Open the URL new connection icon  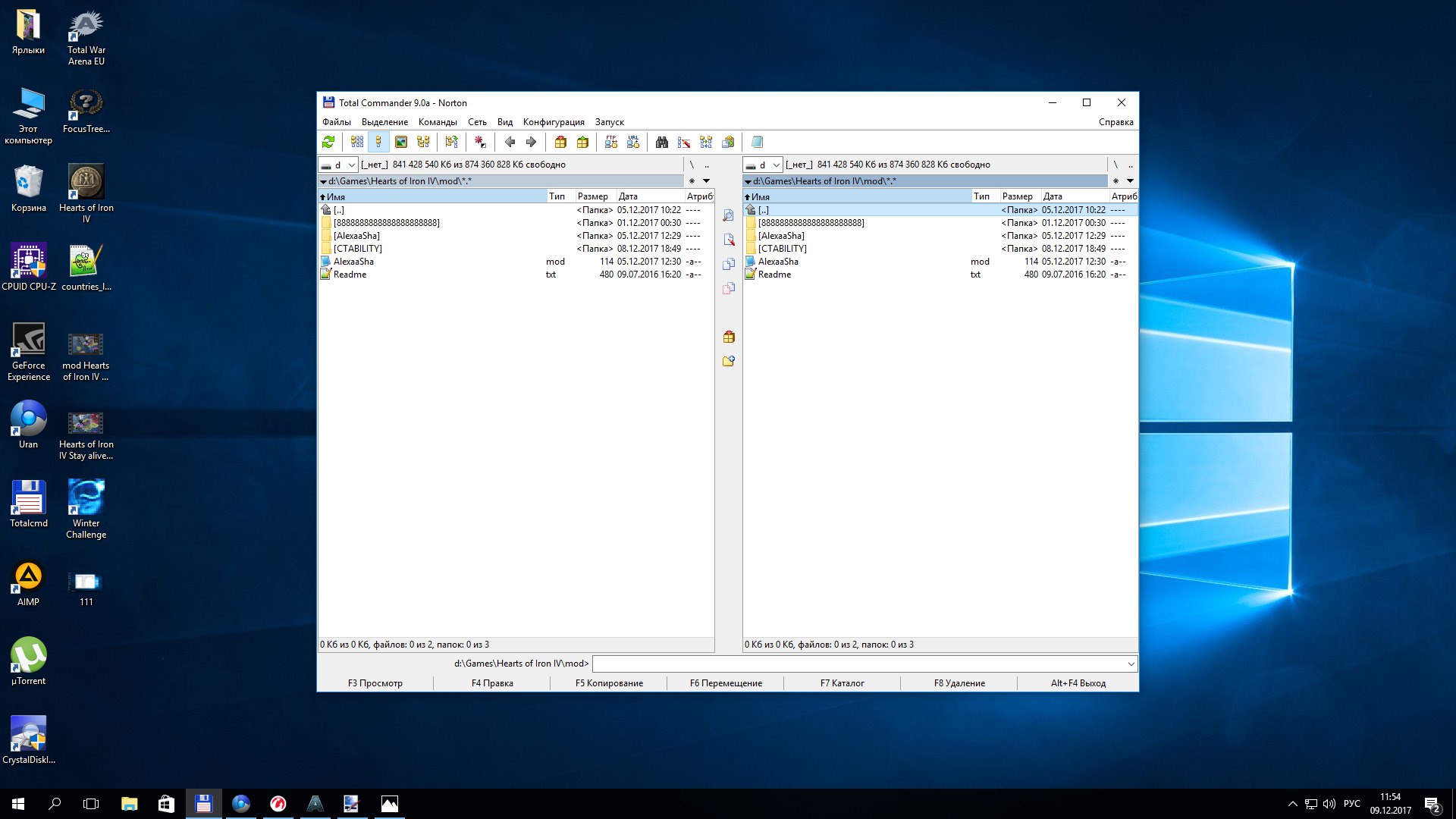[x=633, y=142]
